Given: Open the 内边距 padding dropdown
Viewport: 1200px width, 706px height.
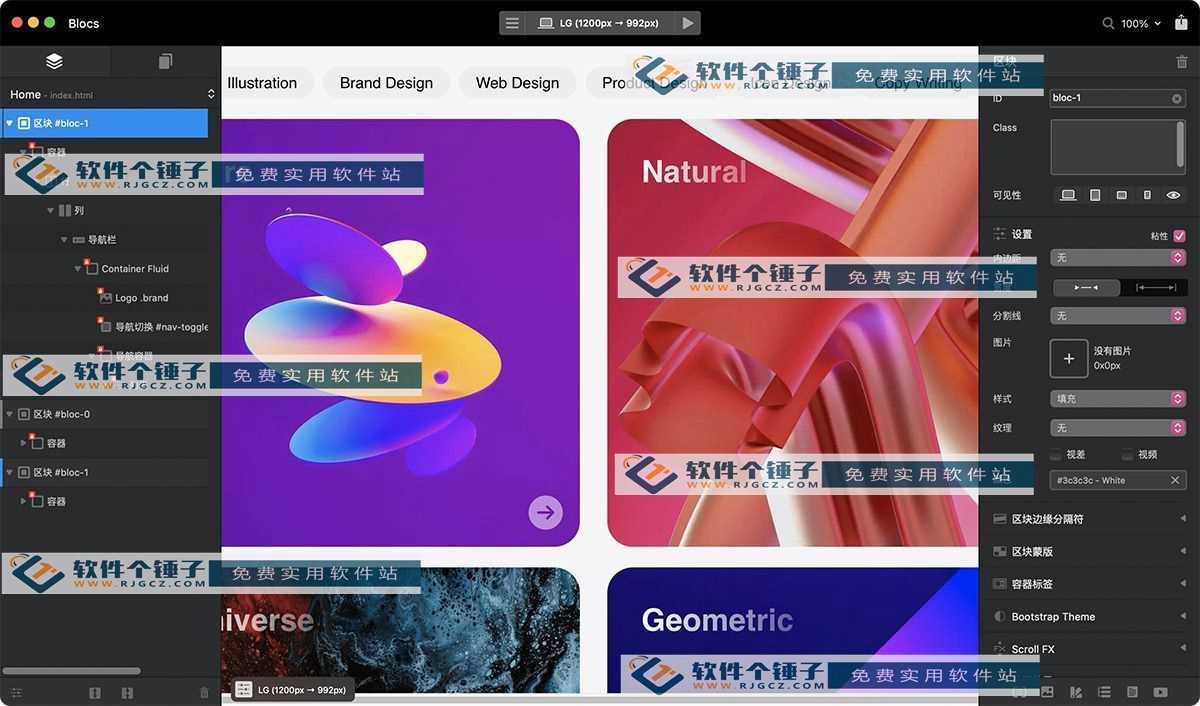Looking at the screenshot, I should pyautogui.click(x=1118, y=258).
